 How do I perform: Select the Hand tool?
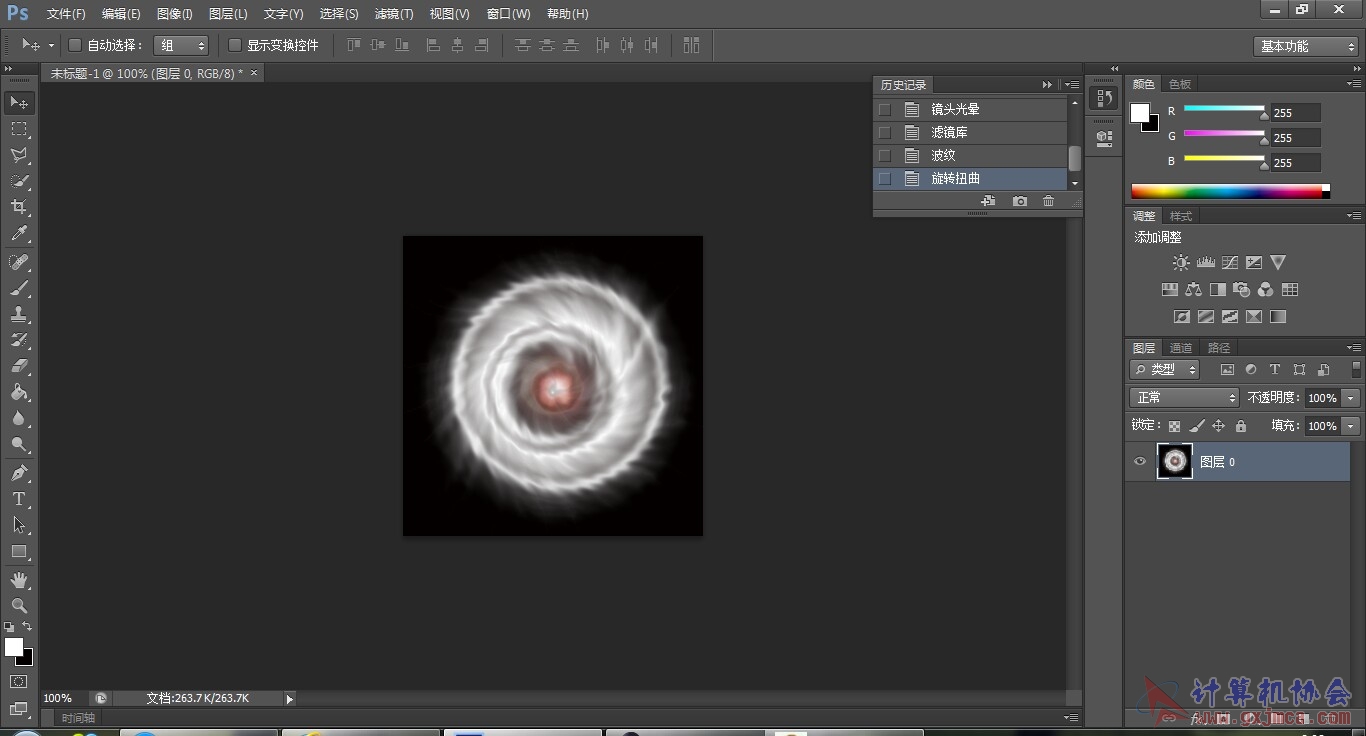19,579
